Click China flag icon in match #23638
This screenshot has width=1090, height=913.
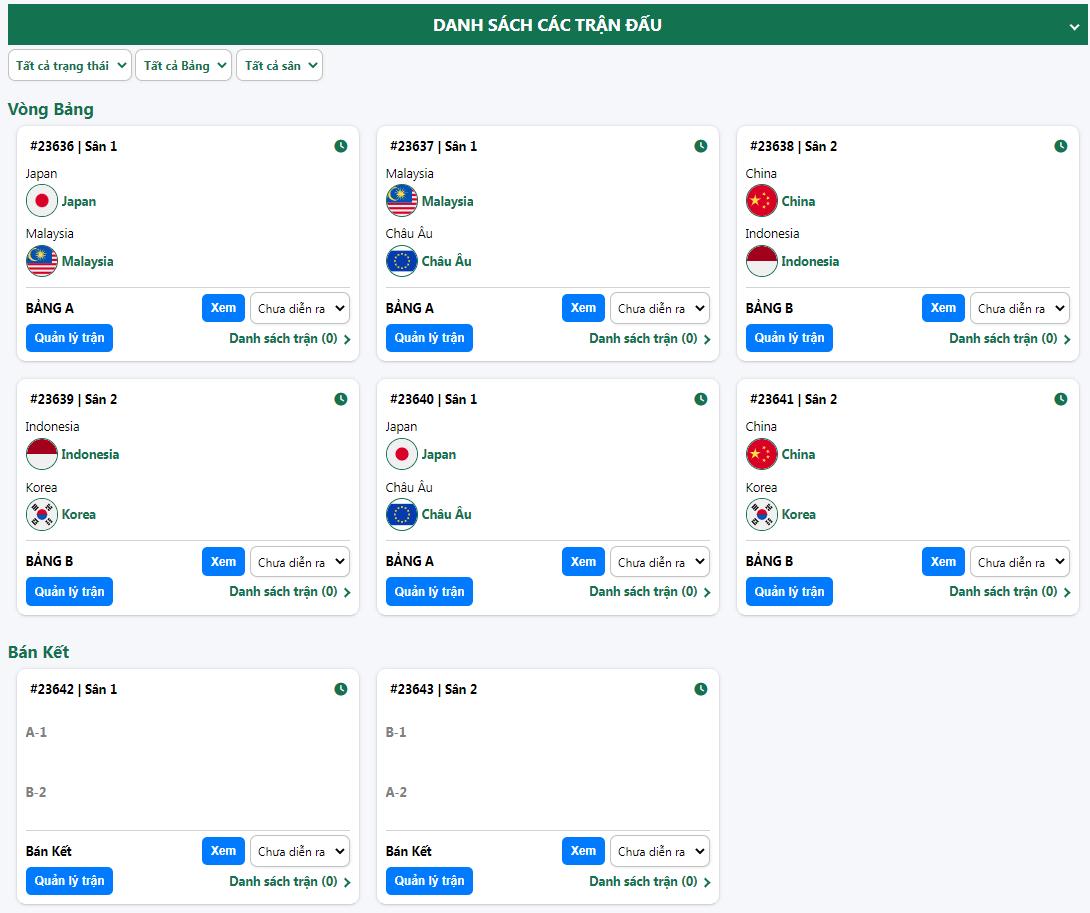tap(762, 201)
